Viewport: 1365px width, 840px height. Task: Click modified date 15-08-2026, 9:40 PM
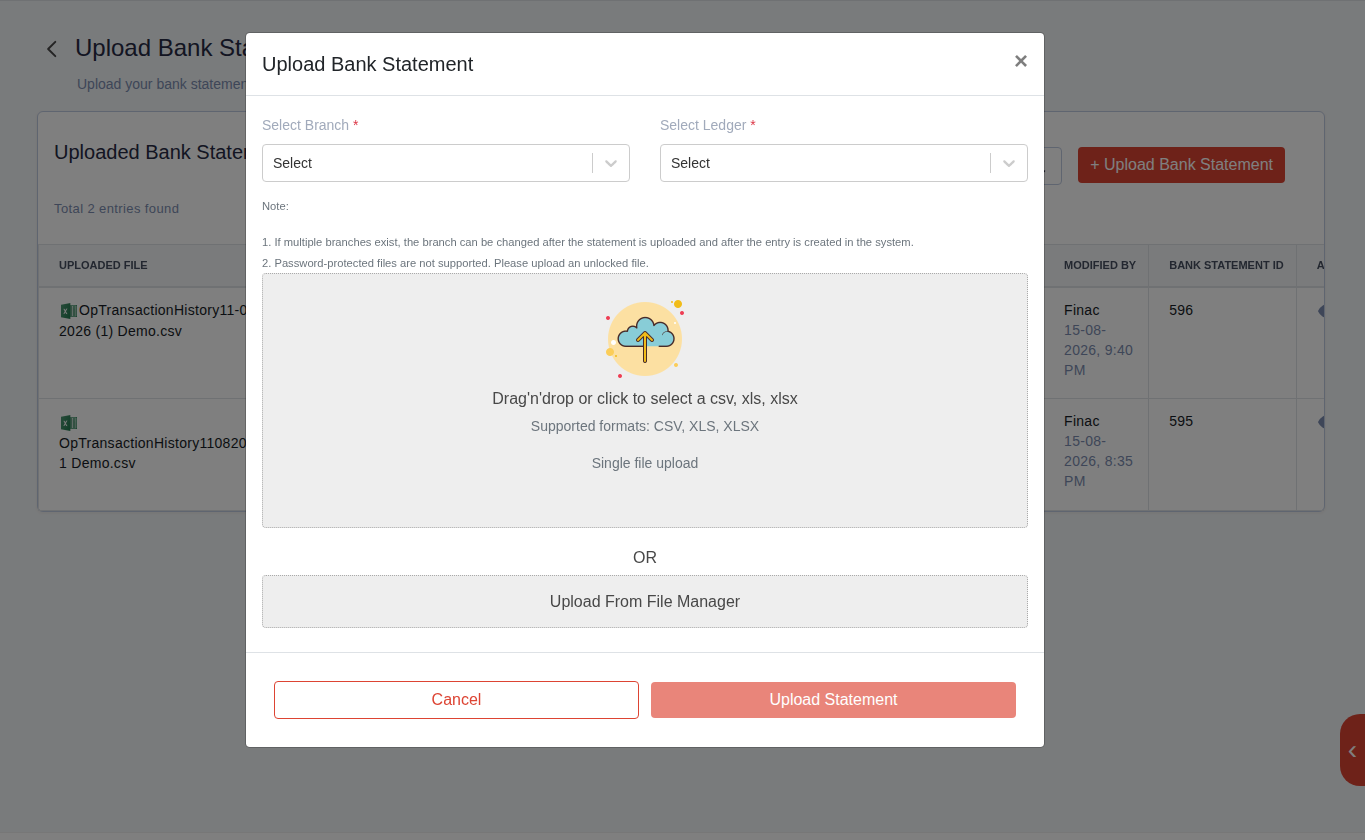point(1098,350)
